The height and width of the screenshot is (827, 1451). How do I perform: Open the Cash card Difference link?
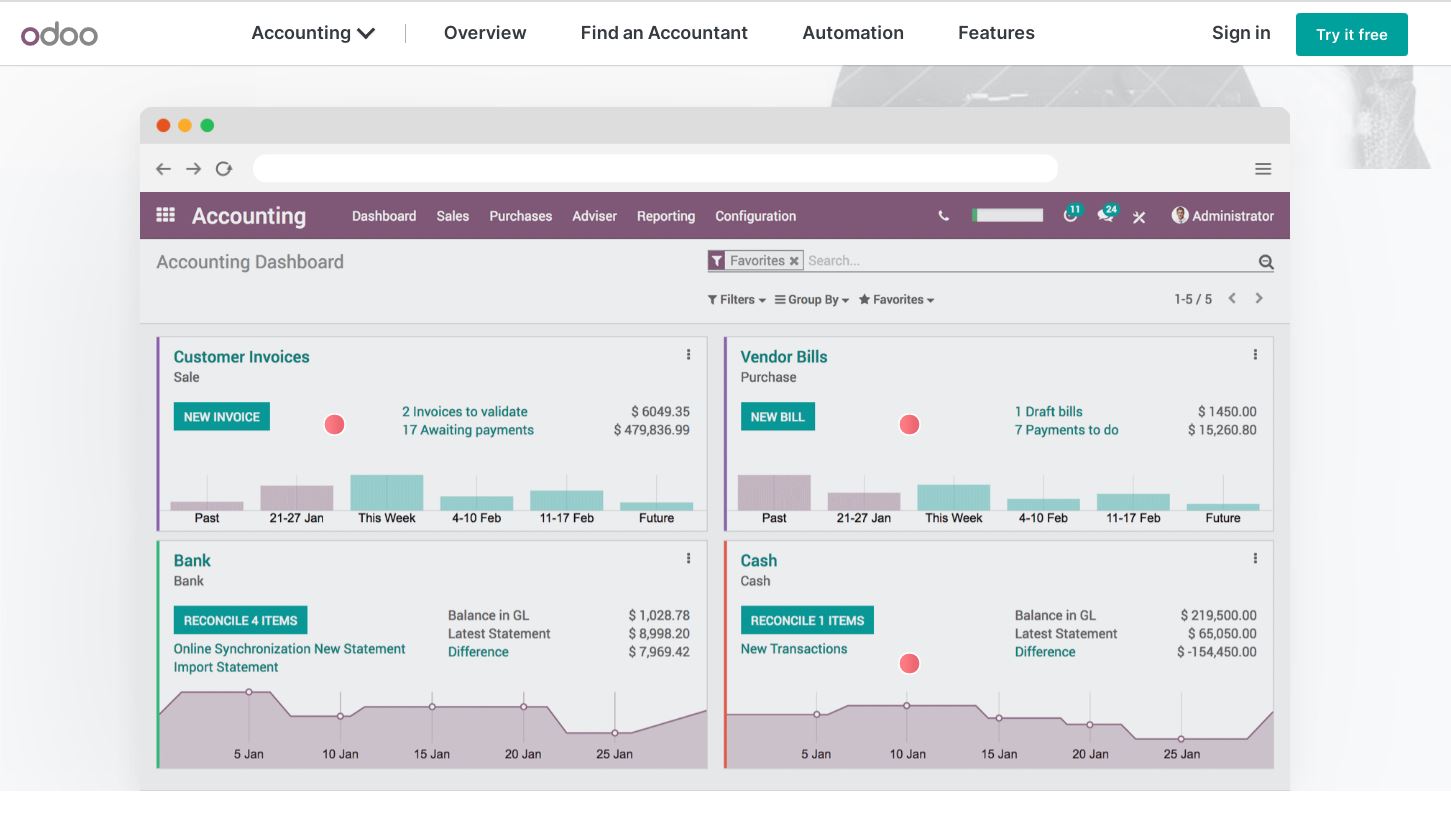coord(1045,652)
